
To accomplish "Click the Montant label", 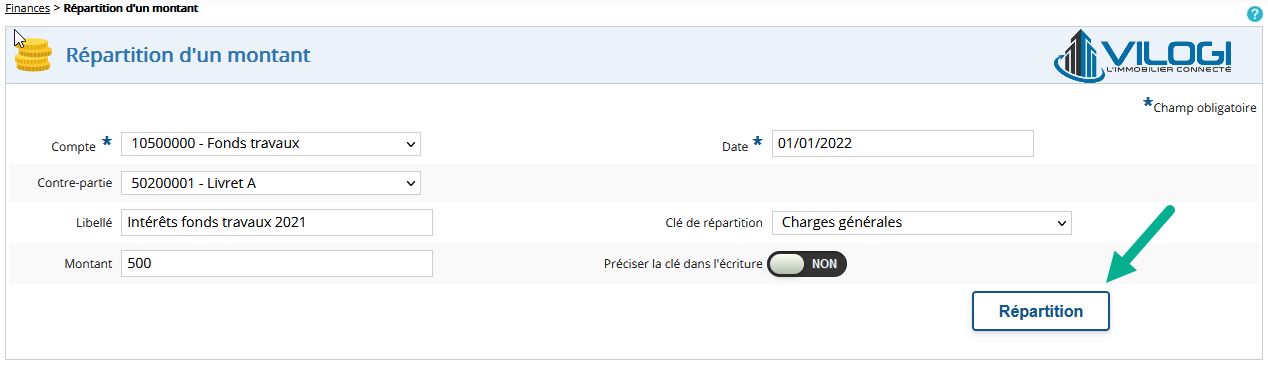I will point(87,264).
